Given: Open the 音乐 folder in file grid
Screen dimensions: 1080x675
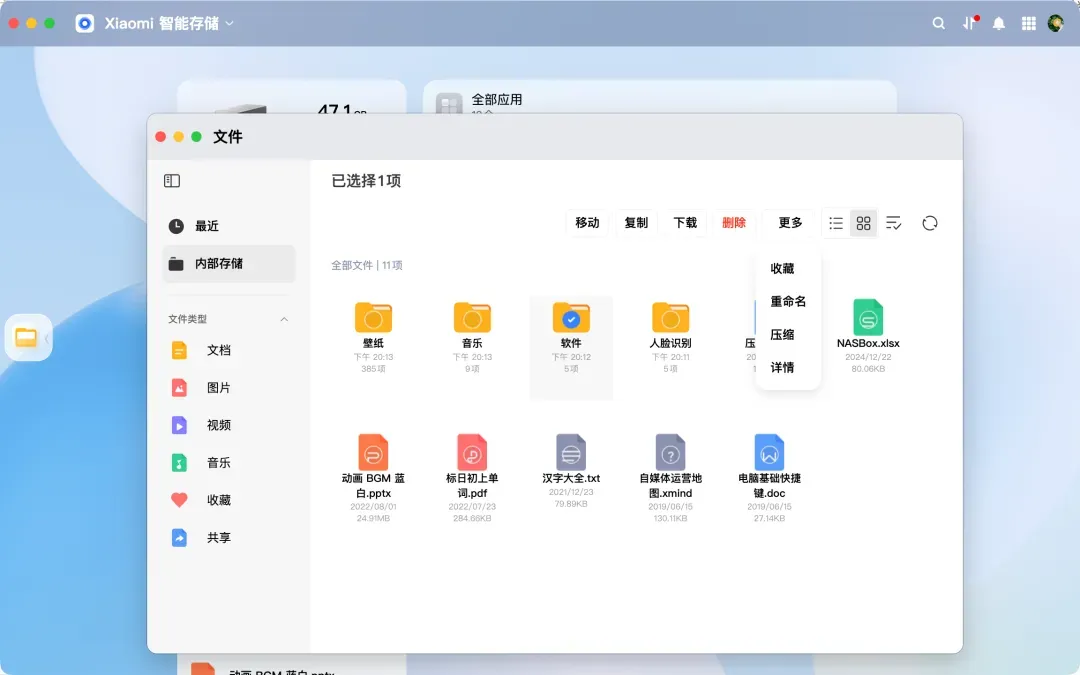Looking at the screenshot, I should (472, 337).
